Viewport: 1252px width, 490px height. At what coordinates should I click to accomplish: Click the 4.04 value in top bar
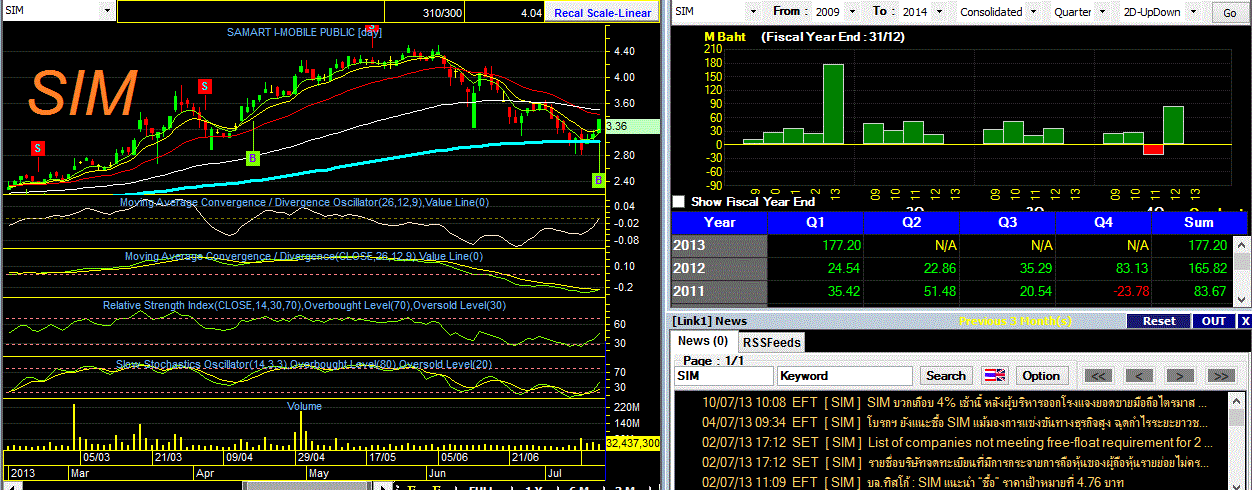531,13
